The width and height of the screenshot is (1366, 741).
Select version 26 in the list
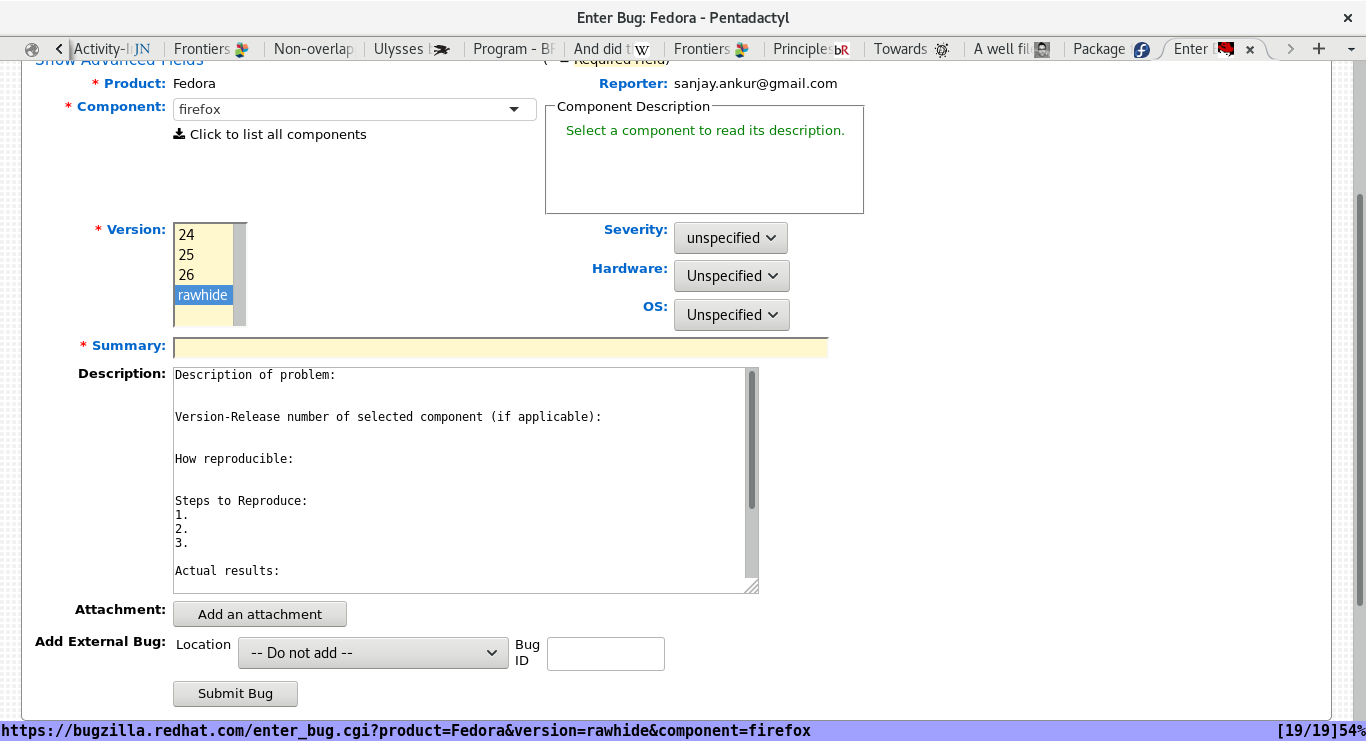tap(203, 275)
